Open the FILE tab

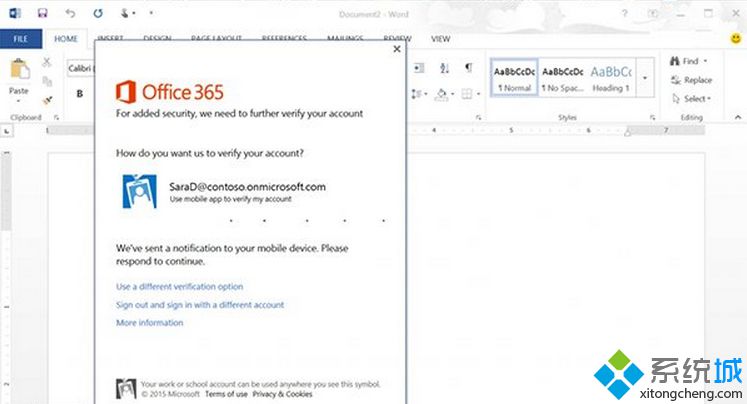coord(20,39)
